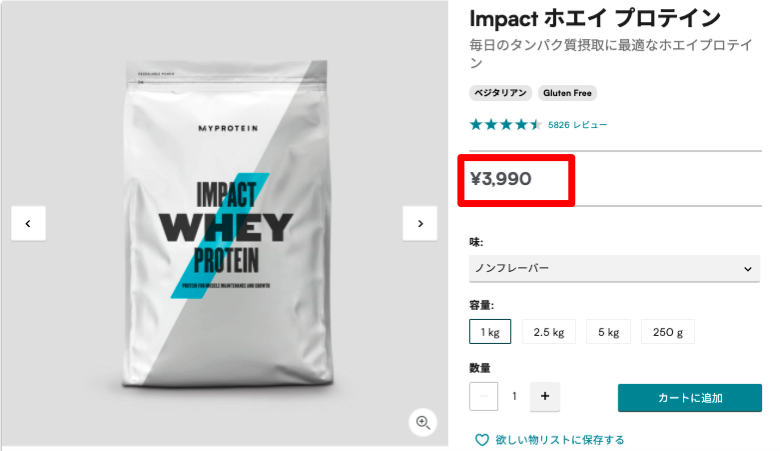Click the star rating icons
Image resolution: width=780 pixels, height=451 pixels.
[505, 124]
